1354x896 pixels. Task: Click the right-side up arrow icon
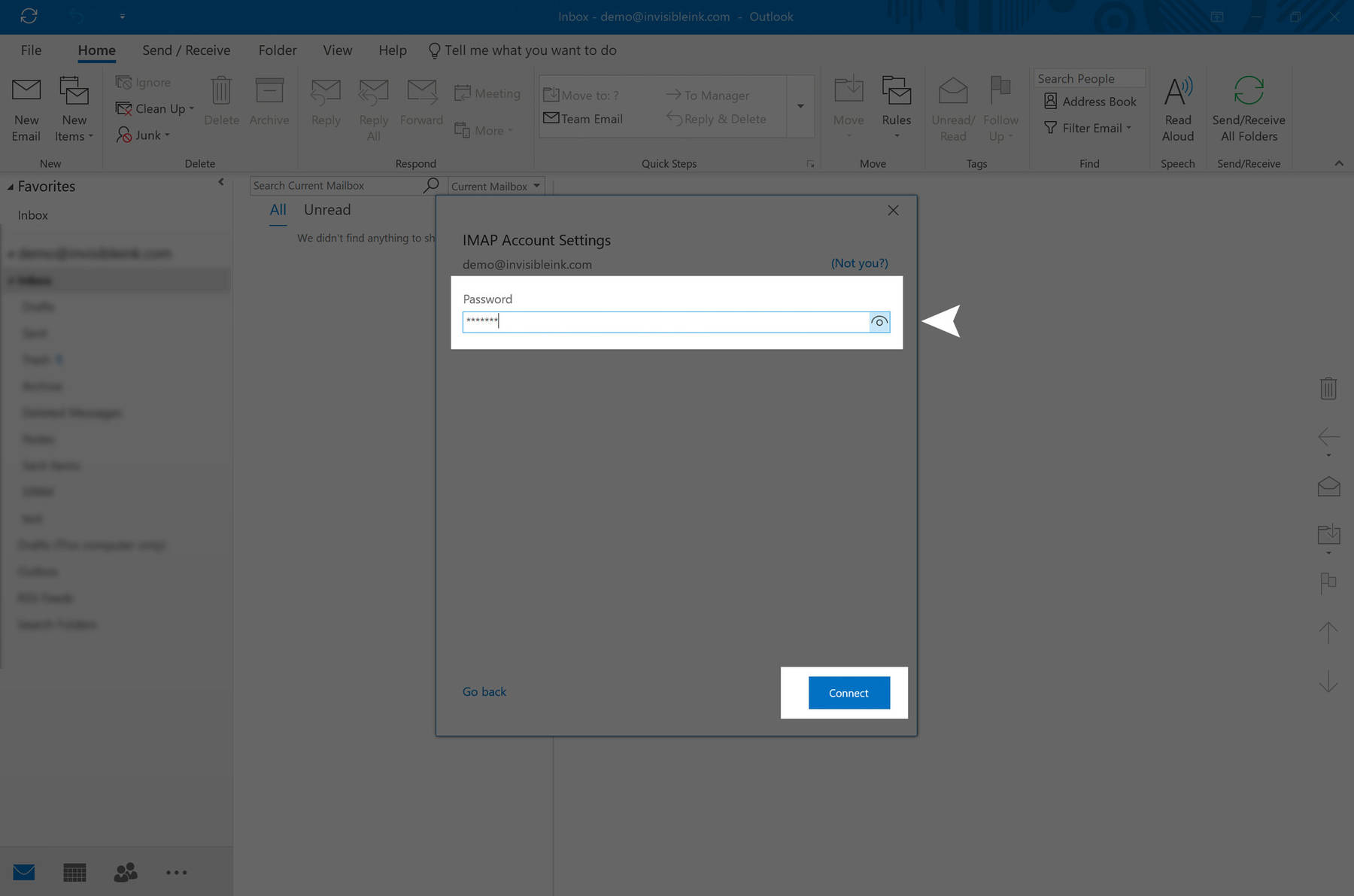(1328, 632)
